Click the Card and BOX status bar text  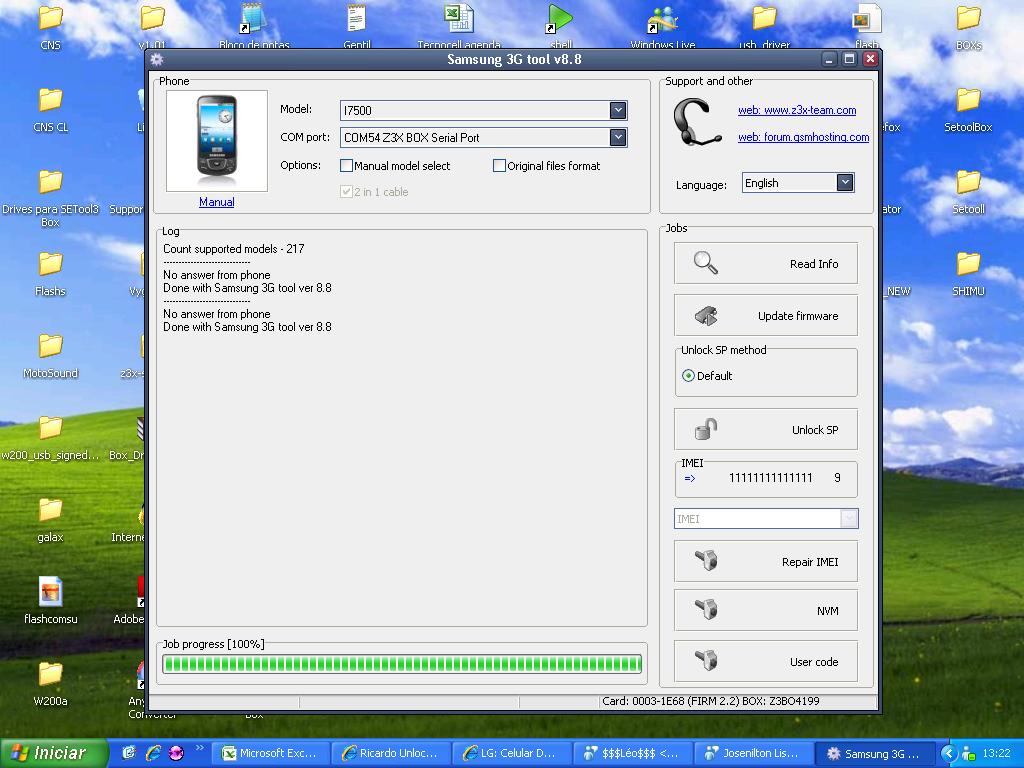[711, 701]
